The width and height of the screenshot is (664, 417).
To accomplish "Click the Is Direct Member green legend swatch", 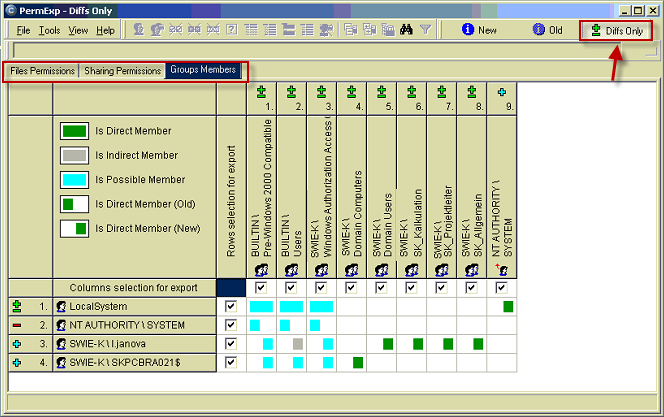I will coord(74,131).
